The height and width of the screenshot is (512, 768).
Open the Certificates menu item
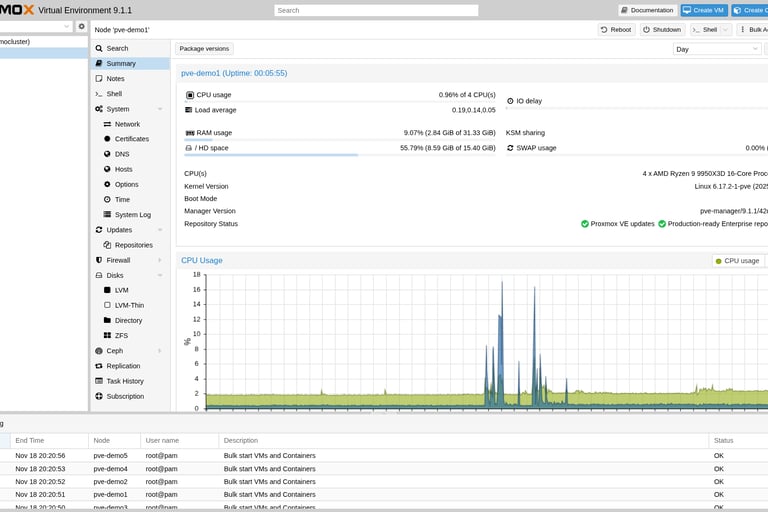tap(130, 139)
